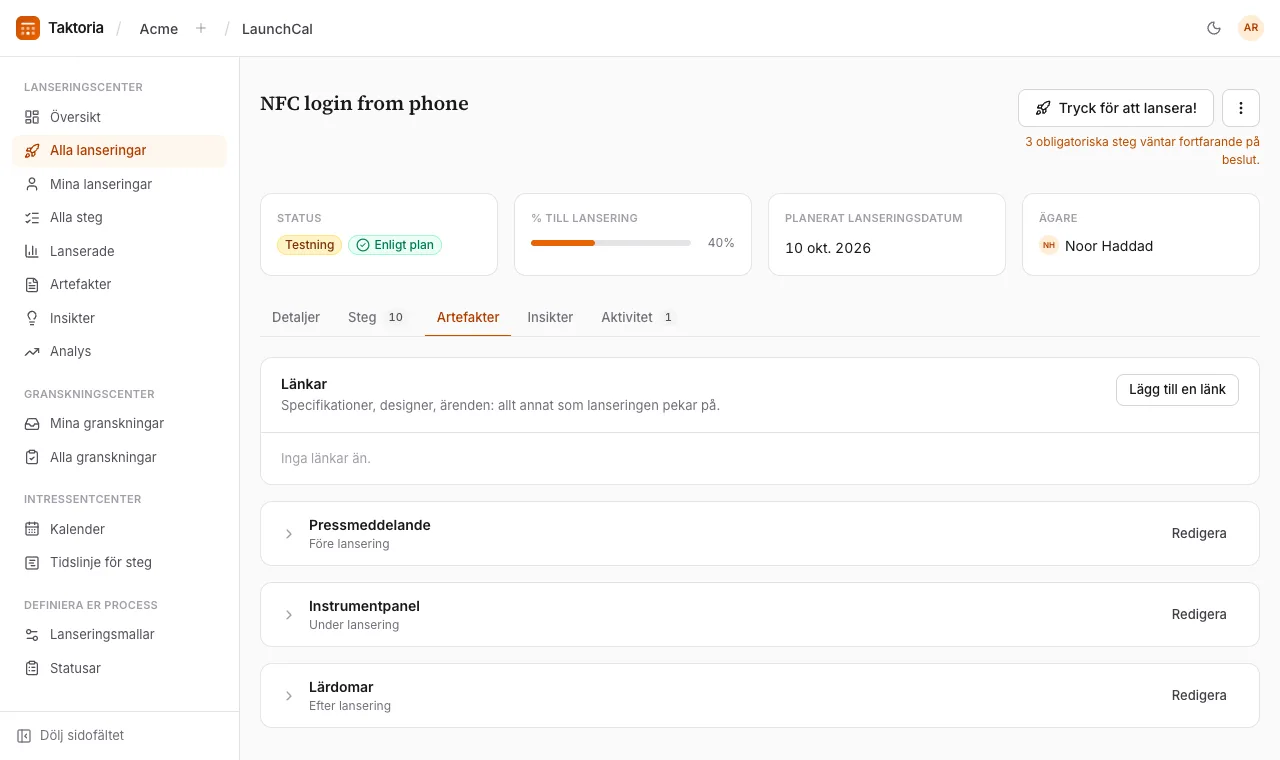Switch to the Aktivitet tab

click(x=639, y=317)
